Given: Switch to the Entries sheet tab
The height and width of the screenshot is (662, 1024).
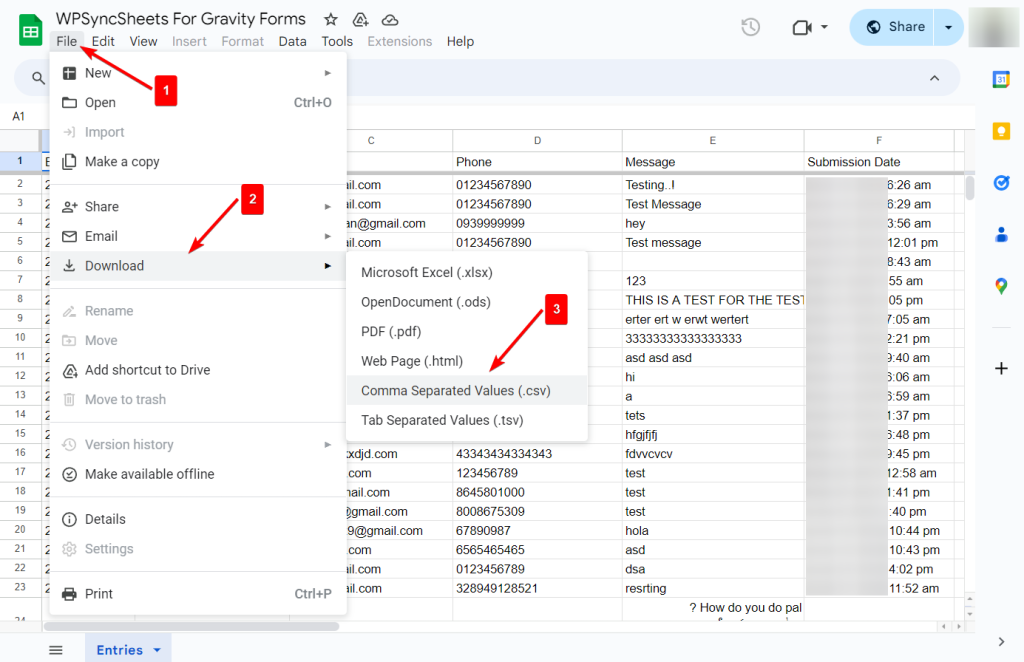Looking at the screenshot, I should tap(120, 650).
